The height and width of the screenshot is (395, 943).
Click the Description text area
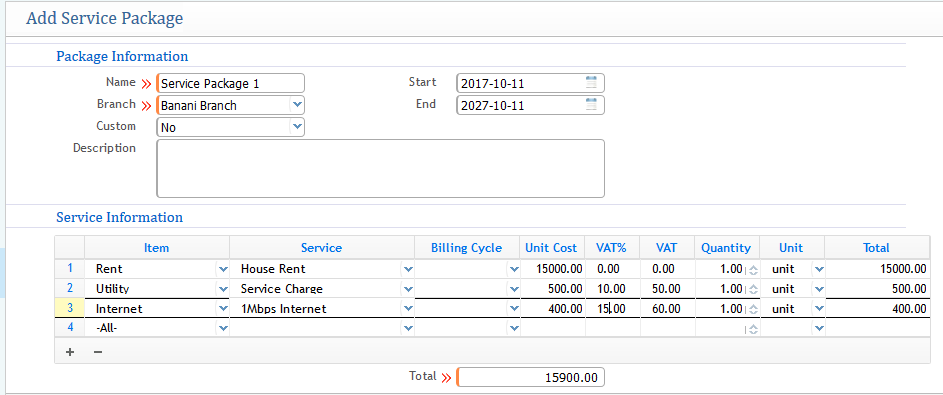click(x=380, y=168)
